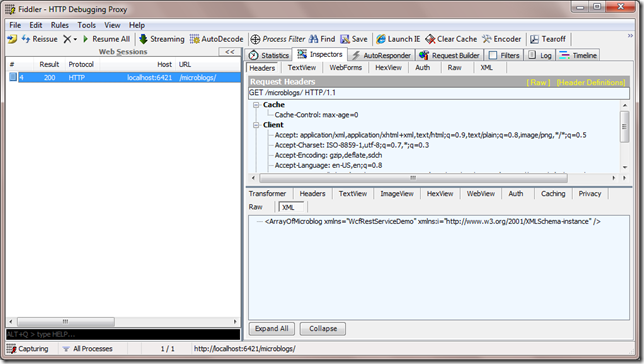Switch to the Statistics tab

(x=269, y=55)
